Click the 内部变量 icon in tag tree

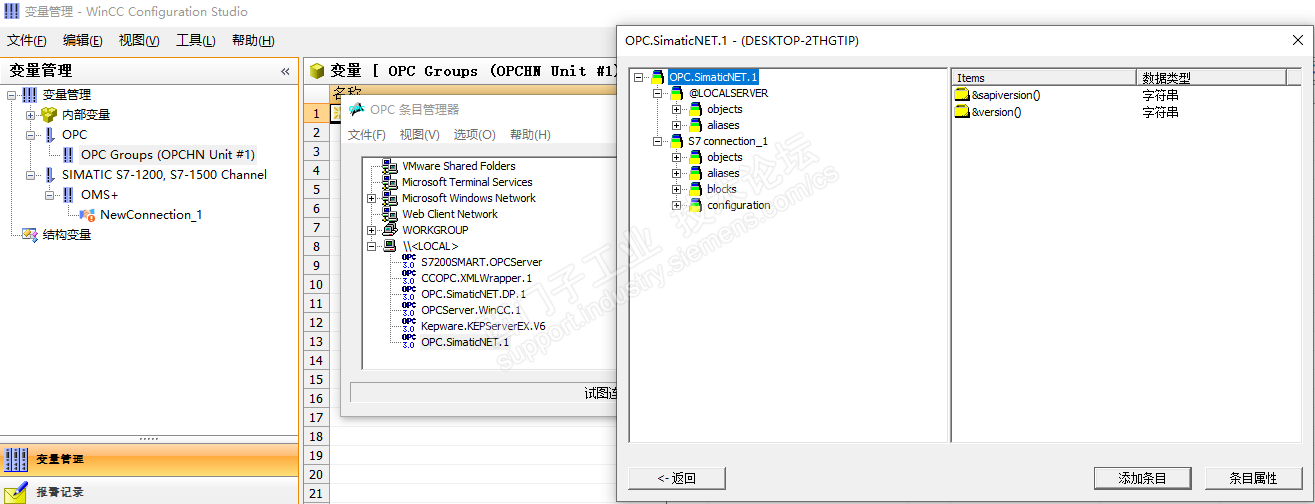point(49,115)
